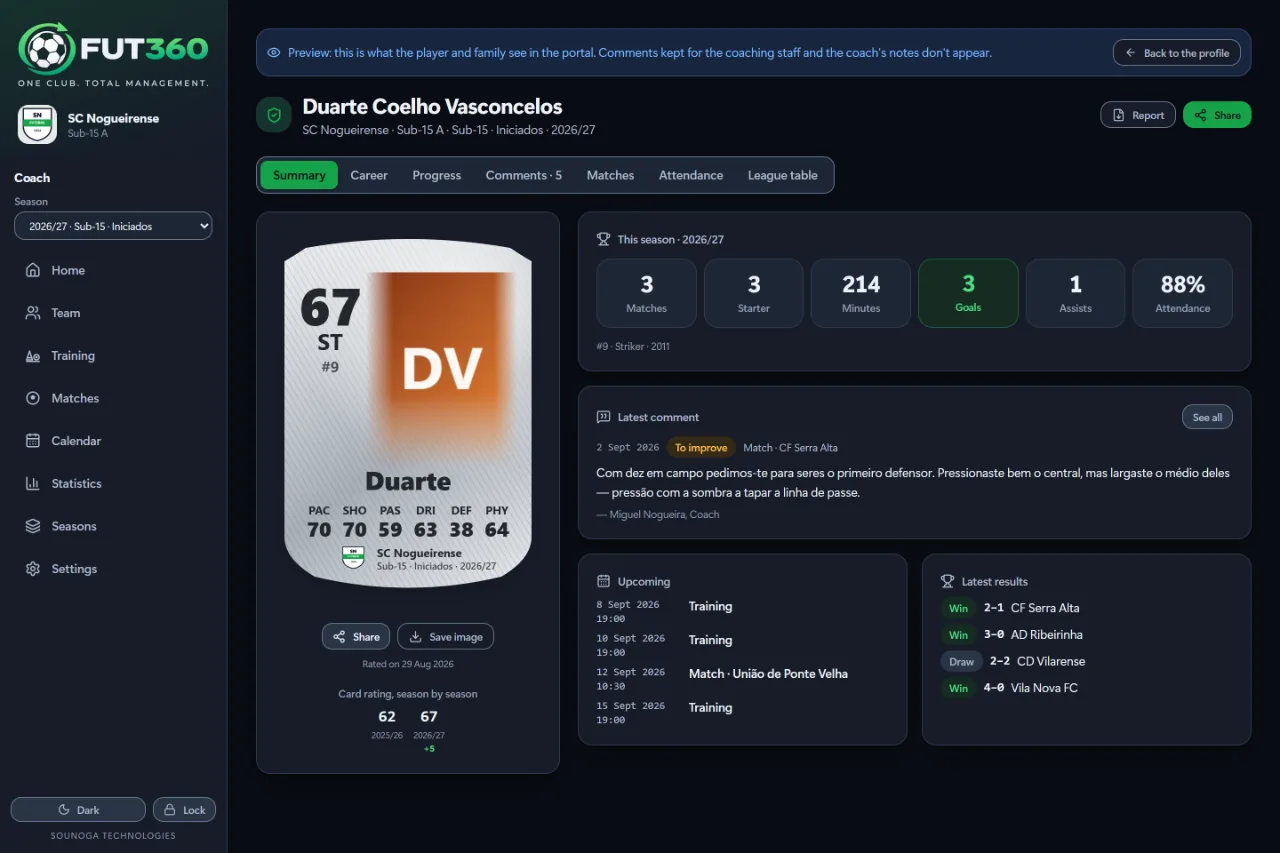Expand the Season dropdown selector
The image size is (1280, 853).
(x=113, y=226)
